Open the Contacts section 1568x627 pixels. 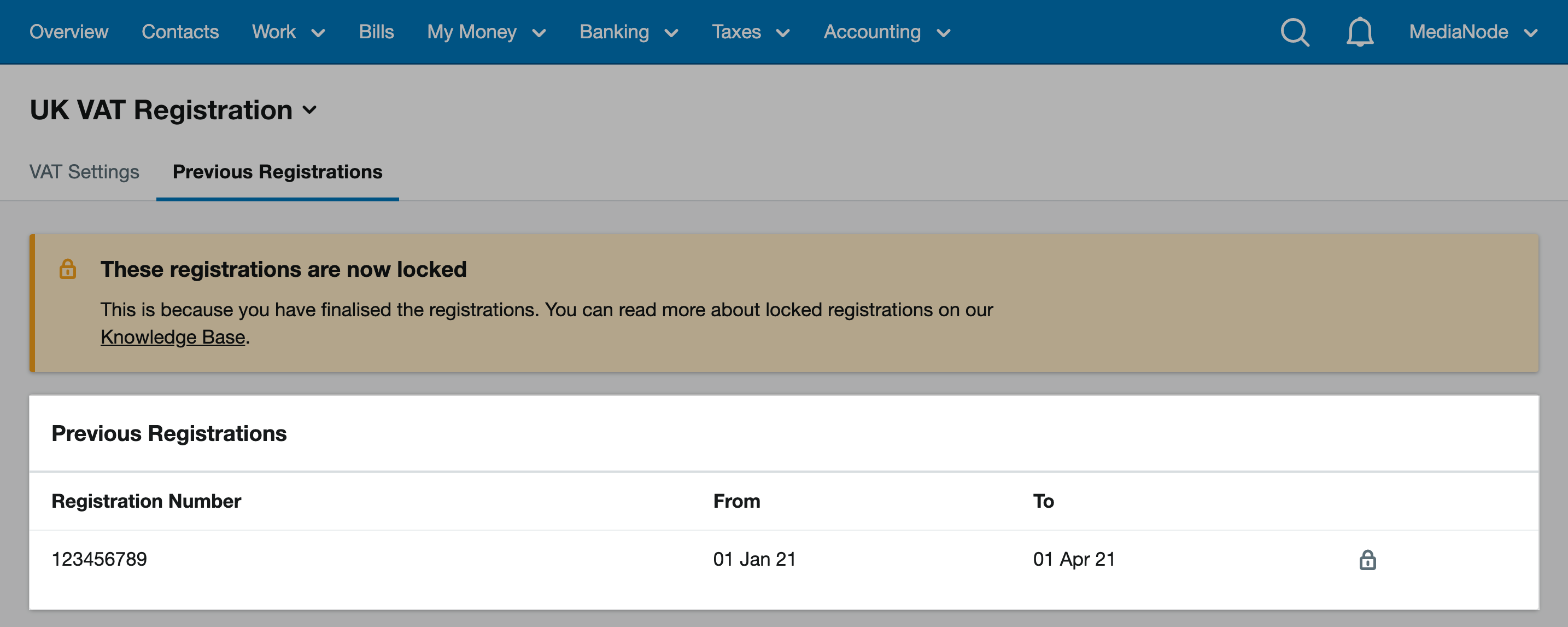coord(180,32)
